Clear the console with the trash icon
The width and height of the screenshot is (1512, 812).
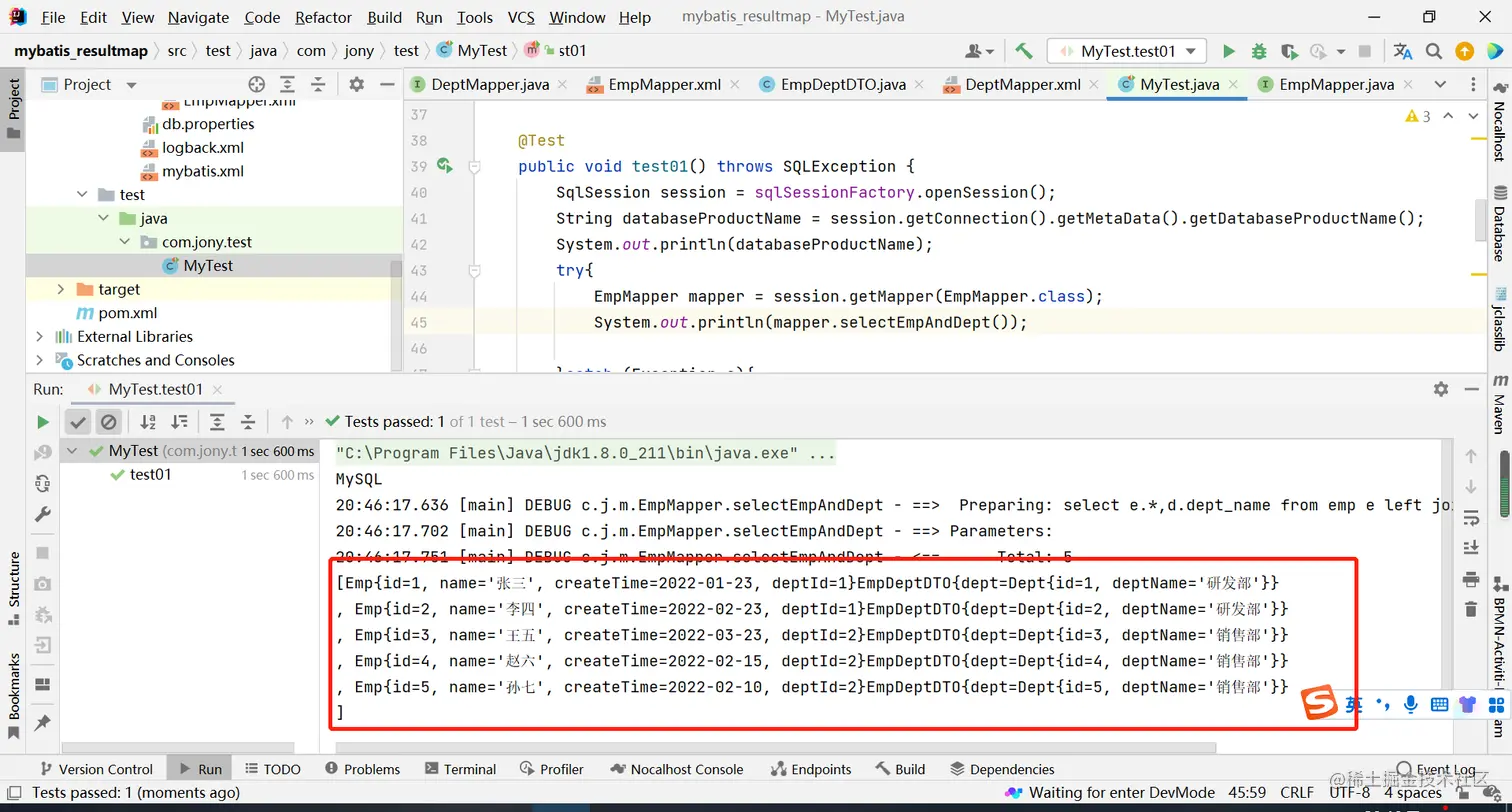click(x=1471, y=609)
